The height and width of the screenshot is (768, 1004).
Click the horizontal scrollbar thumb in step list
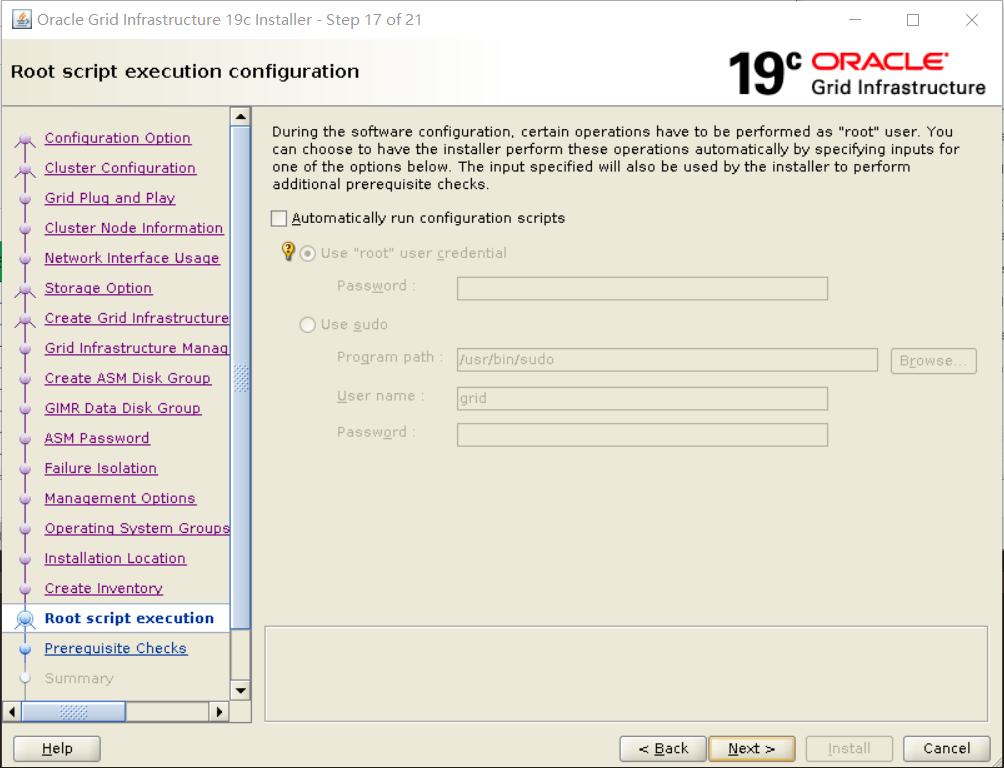tap(74, 712)
